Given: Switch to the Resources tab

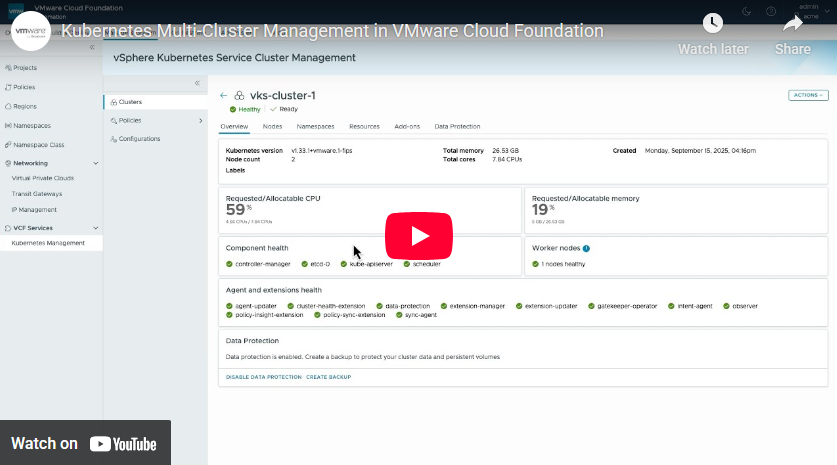Looking at the screenshot, I should pyautogui.click(x=364, y=127).
